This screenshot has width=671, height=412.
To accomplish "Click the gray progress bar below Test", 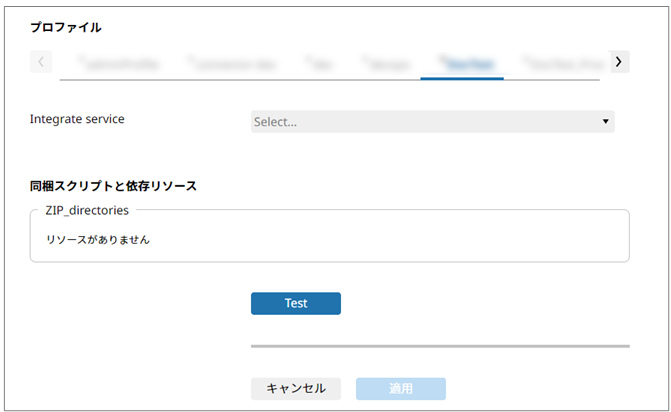I will tap(440, 346).
